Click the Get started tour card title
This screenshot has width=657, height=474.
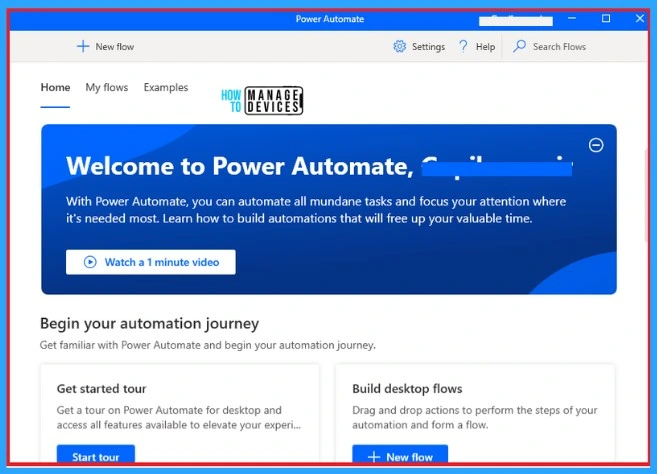pos(101,389)
